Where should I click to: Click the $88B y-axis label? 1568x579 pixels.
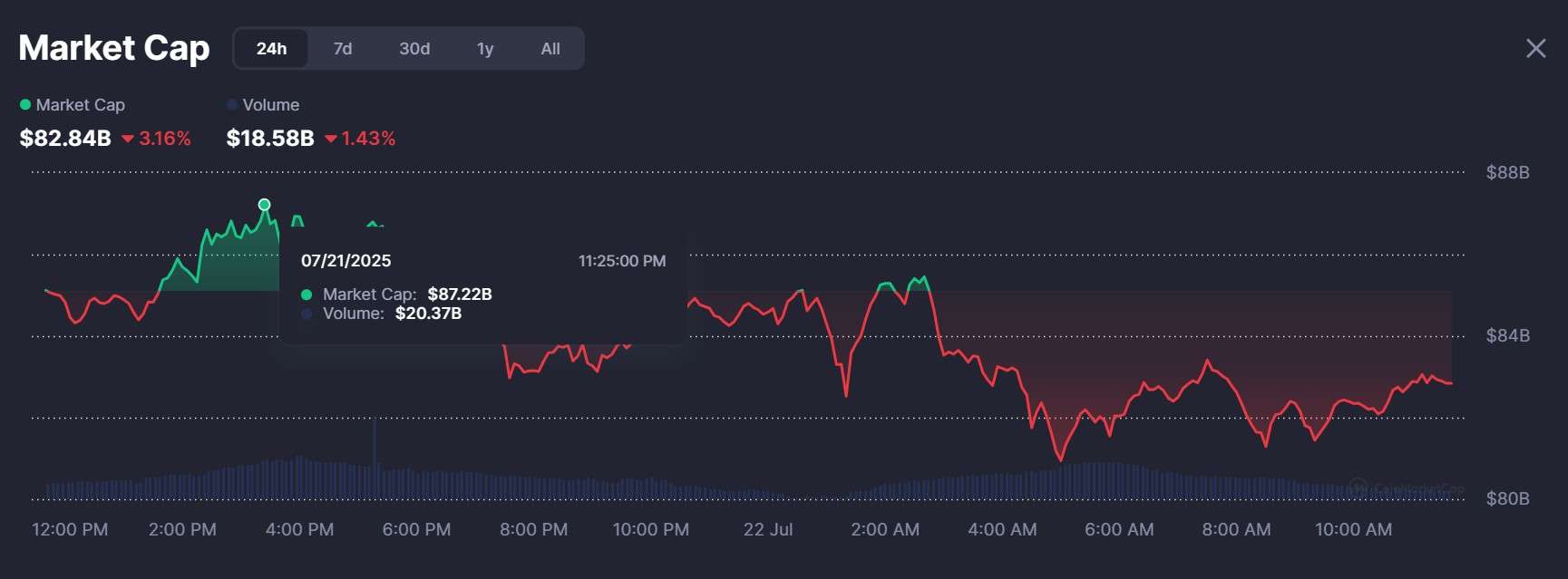(1507, 172)
